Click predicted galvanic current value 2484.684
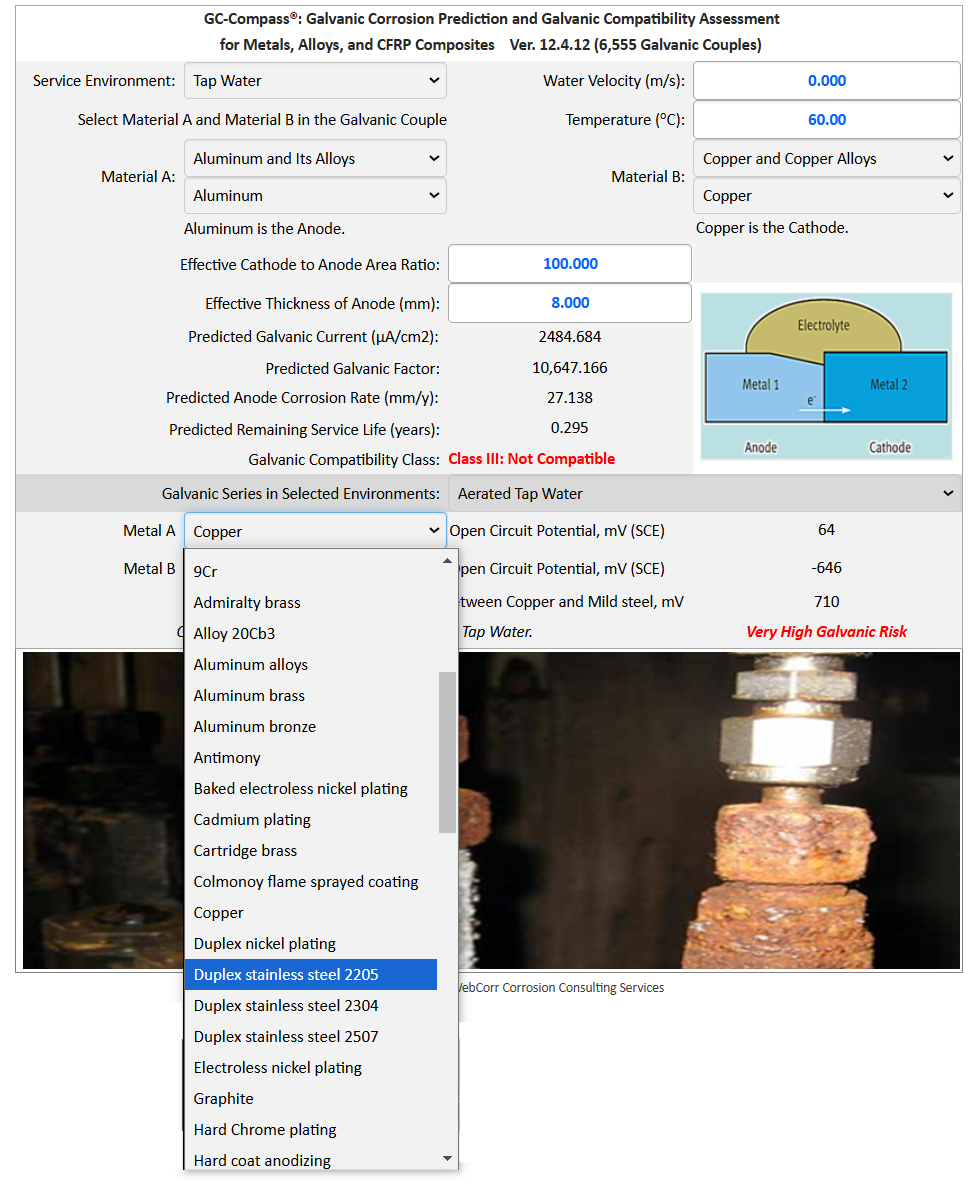Image resolution: width=971 pixels, height=1185 pixels. [570, 336]
